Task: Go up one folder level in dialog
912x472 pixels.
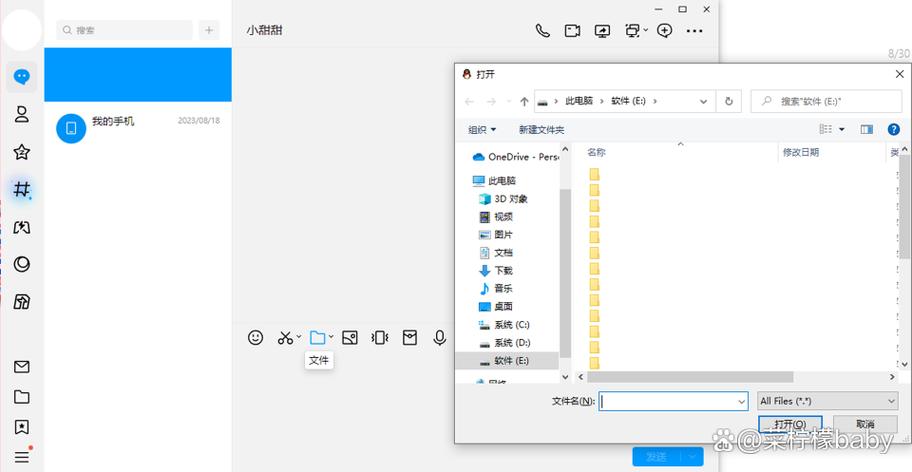Action: [524, 102]
